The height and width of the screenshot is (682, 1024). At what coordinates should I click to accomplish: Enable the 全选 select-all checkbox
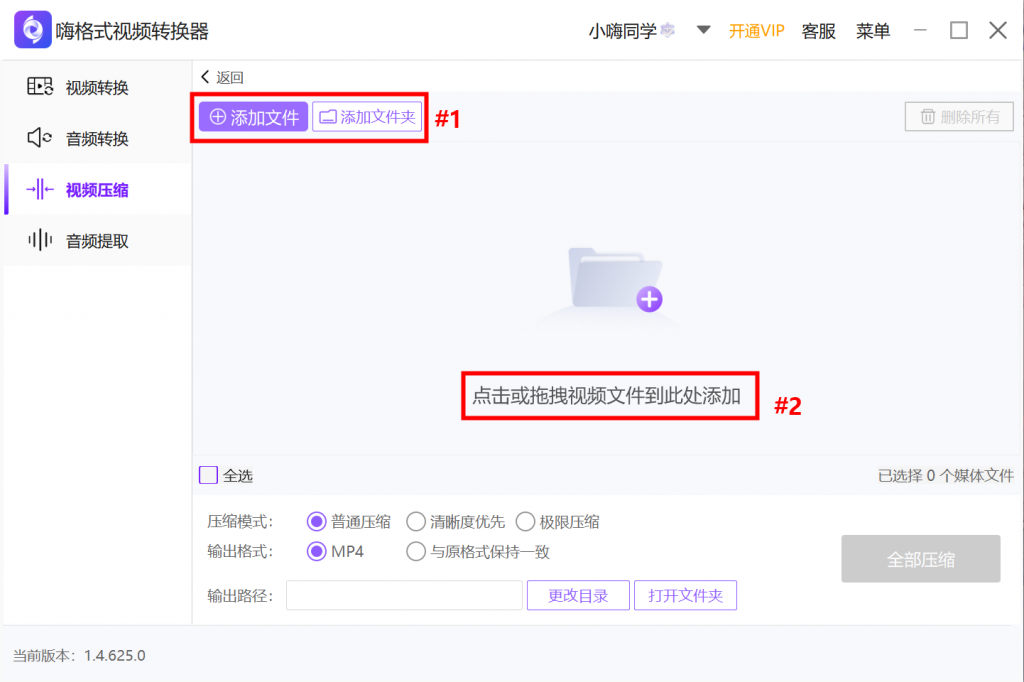pos(208,475)
